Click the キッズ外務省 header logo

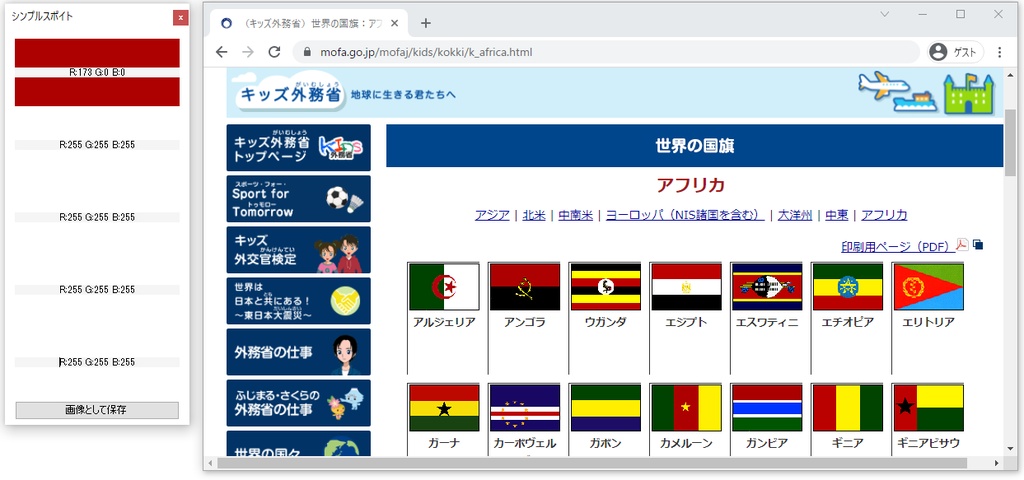click(x=291, y=92)
